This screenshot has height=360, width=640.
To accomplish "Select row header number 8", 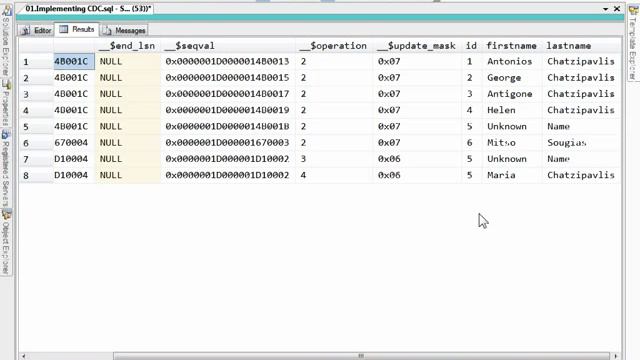I will click(36, 176).
